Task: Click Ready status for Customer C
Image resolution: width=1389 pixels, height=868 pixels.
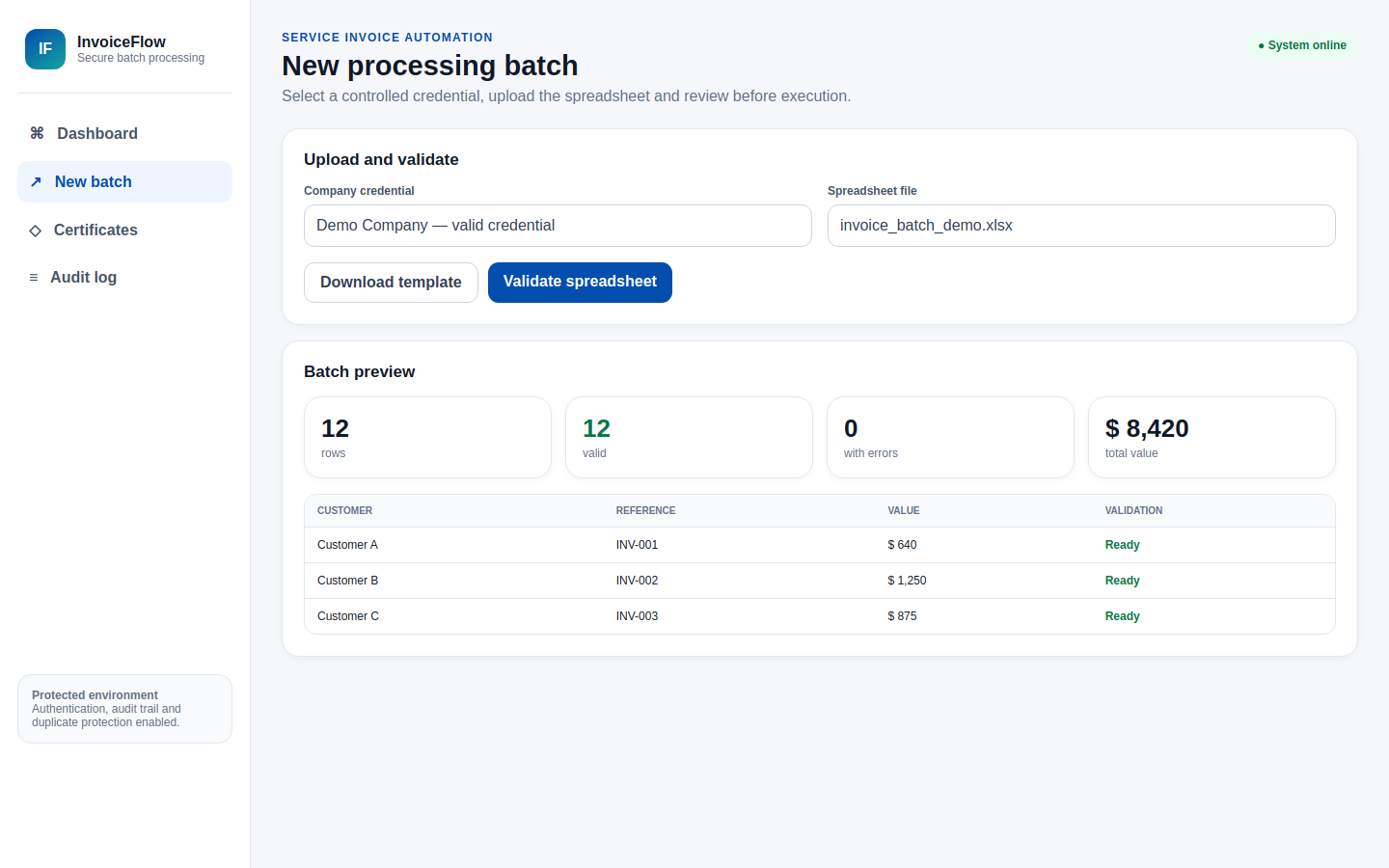Action: [x=1122, y=616]
